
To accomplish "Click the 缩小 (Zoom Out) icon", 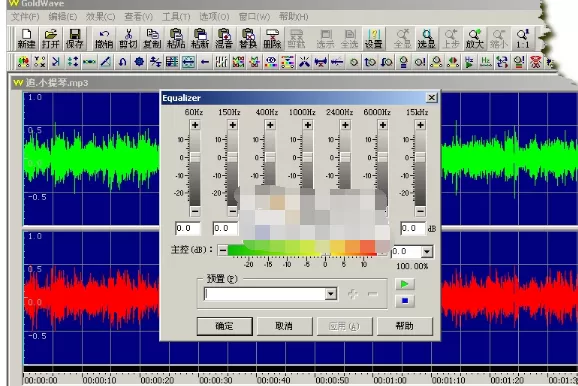I will click(498, 39).
